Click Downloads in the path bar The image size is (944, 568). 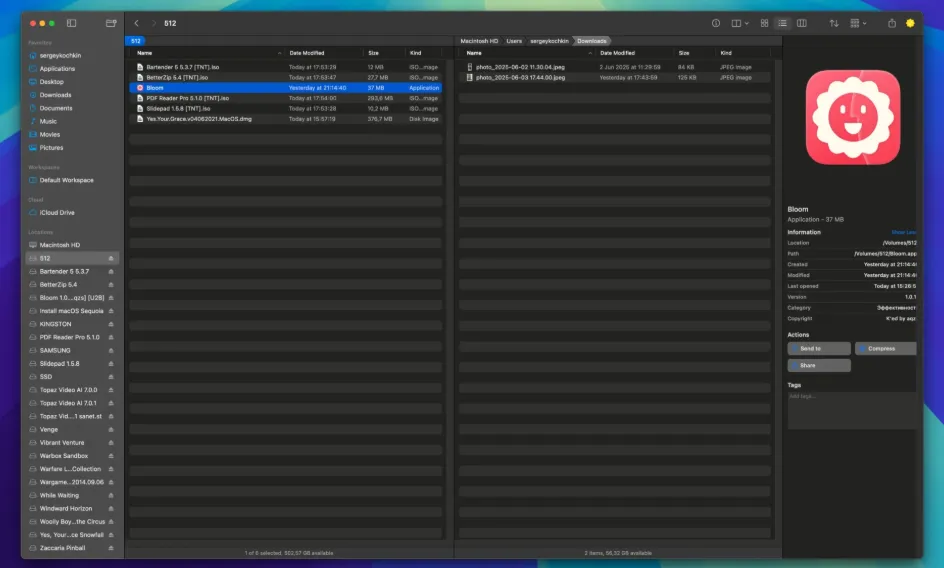[x=591, y=41]
